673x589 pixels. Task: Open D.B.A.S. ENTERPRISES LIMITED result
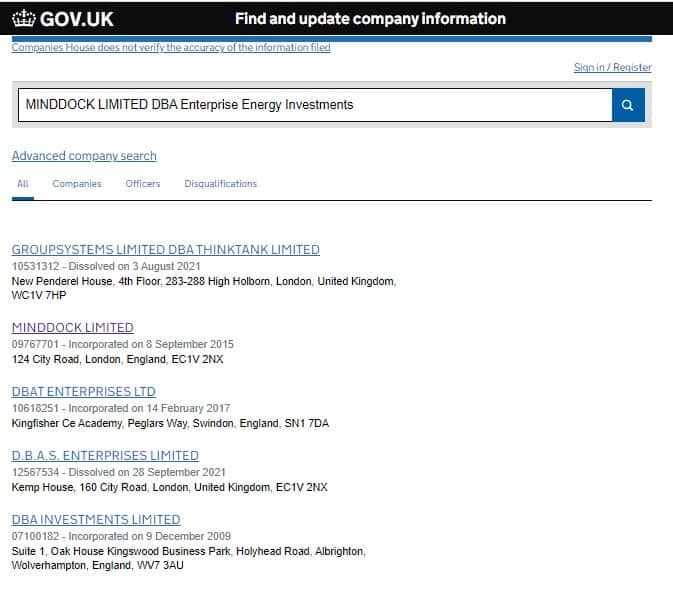105,455
